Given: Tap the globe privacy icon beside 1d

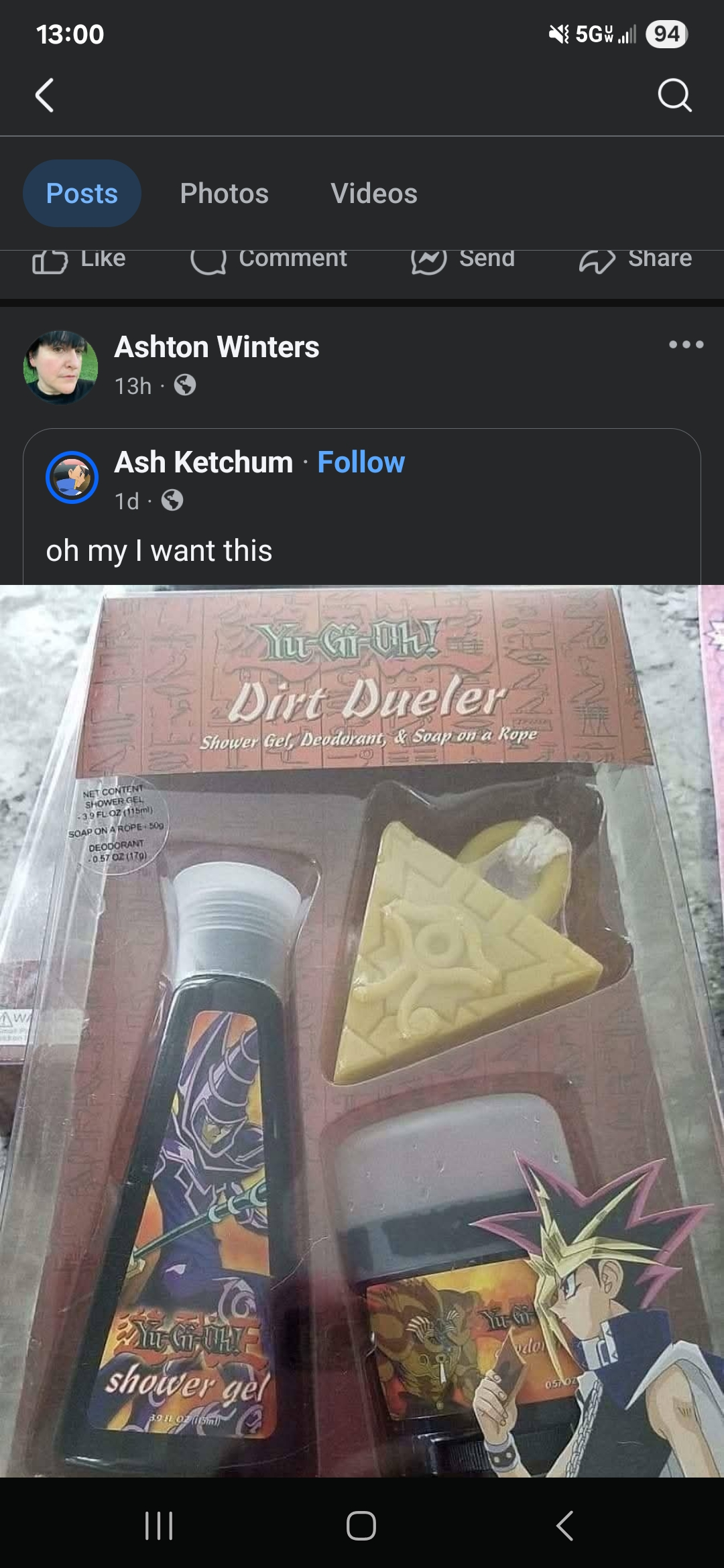Looking at the screenshot, I should pos(172,501).
